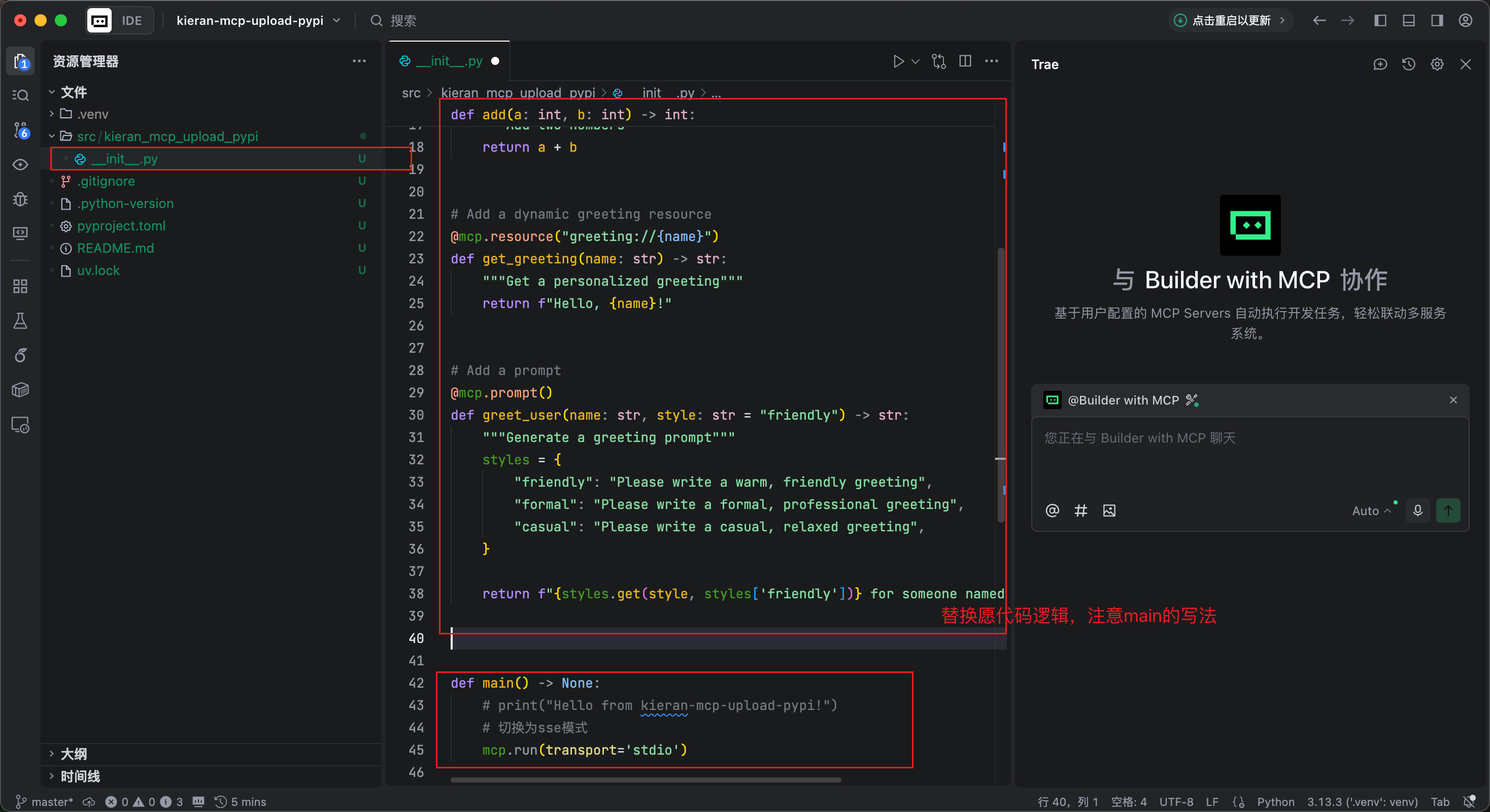Screen dimensions: 1490x812
Task: Click the @ mention icon in chat input
Action: tap(1052, 511)
